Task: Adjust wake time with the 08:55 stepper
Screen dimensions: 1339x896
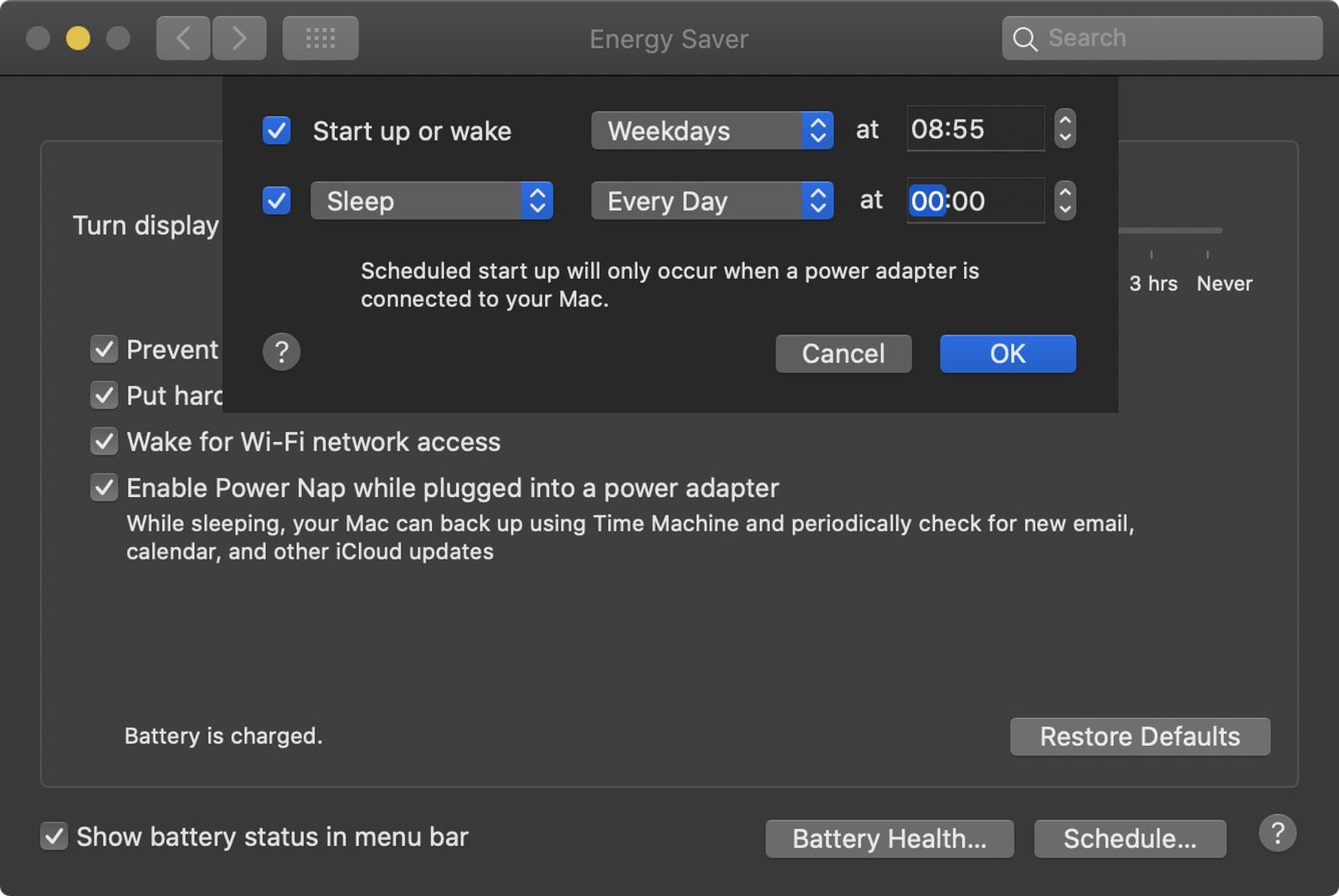Action: (x=1065, y=129)
